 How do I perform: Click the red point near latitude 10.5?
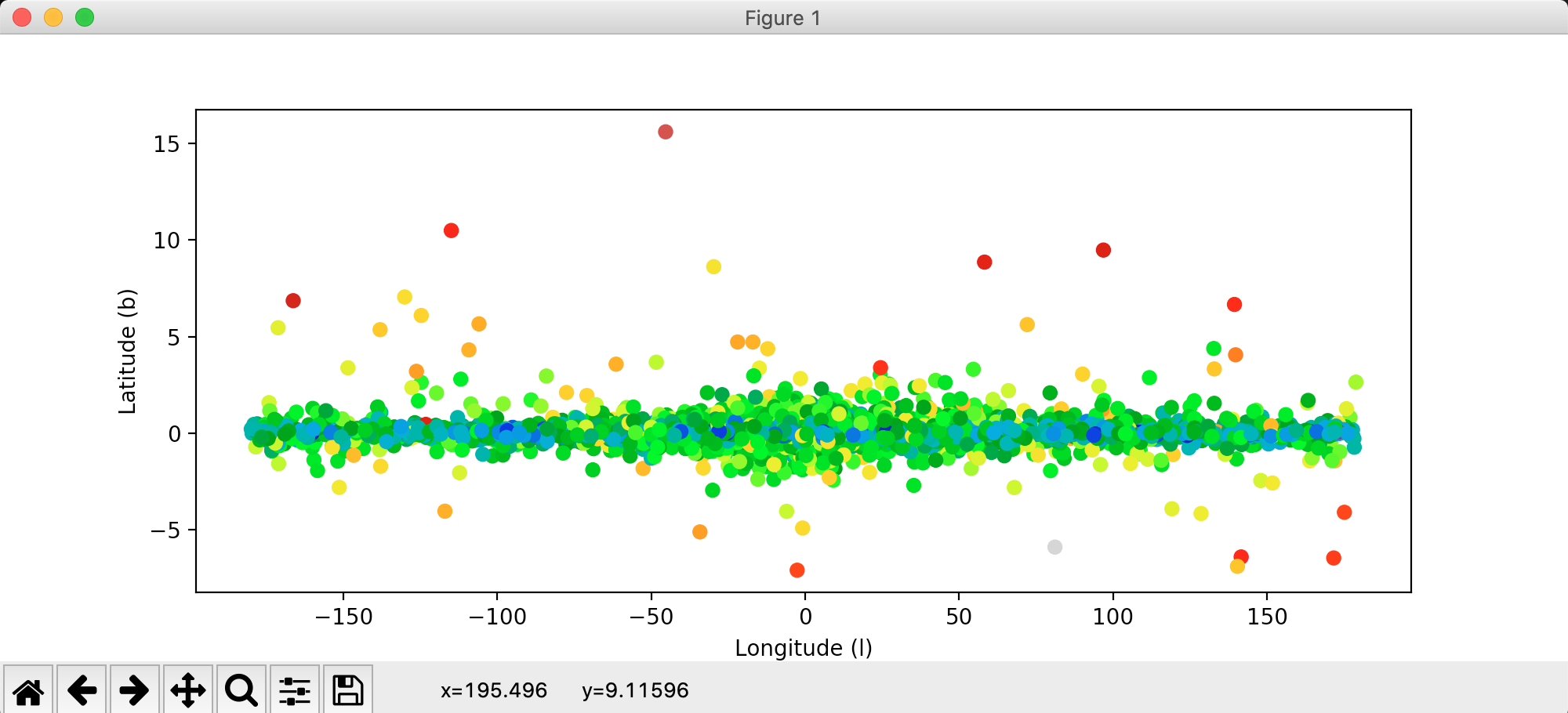pyautogui.click(x=451, y=230)
